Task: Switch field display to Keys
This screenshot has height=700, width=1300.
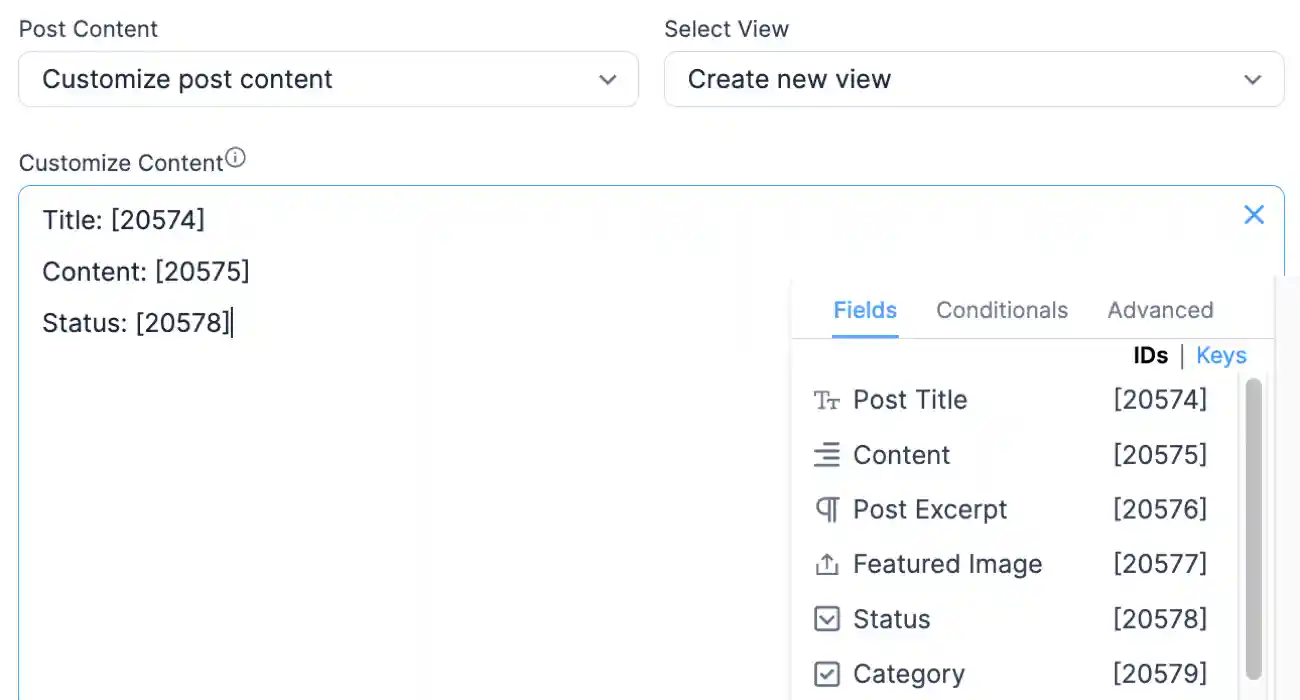Action: 1221,355
